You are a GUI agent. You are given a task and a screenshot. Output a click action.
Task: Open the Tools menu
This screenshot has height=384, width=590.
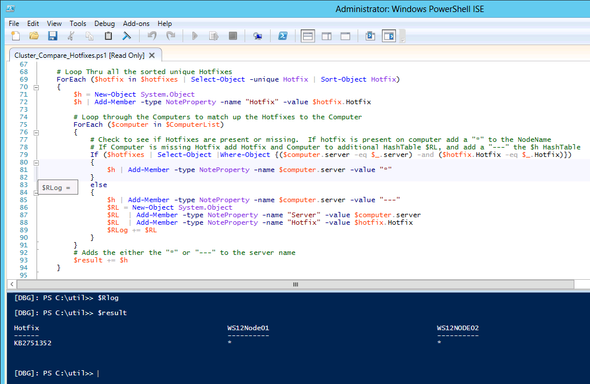[x=78, y=23]
